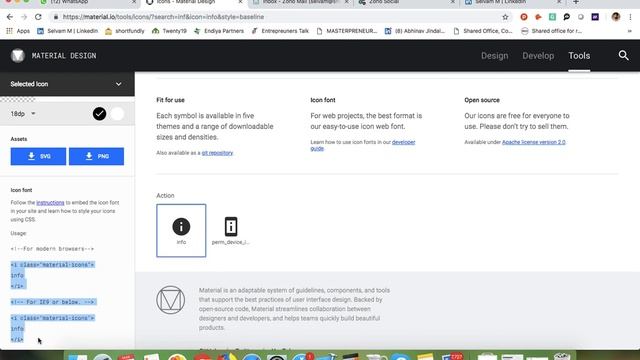Screen dimensions: 640x360
Task: Click the Material Design logo in the header
Action: tap(18, 56)
